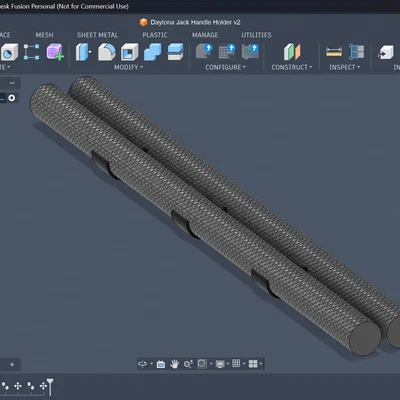Select the Offset Plane construct tool
Viewport: 400px width, 400px height.
click(x=292, y=52)
